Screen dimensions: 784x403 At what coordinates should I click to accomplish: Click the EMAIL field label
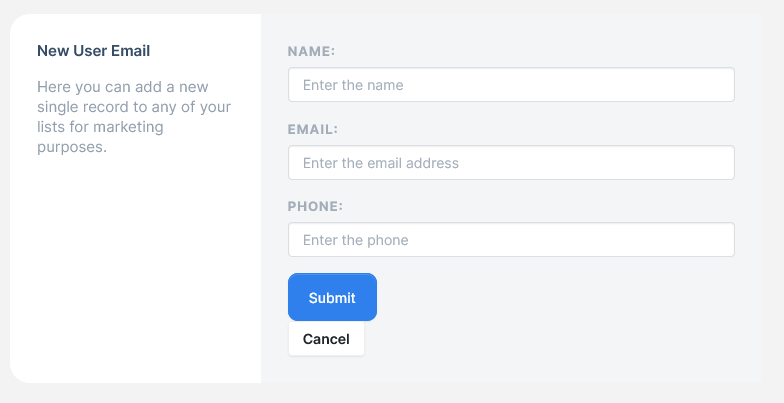click(313, 129)
